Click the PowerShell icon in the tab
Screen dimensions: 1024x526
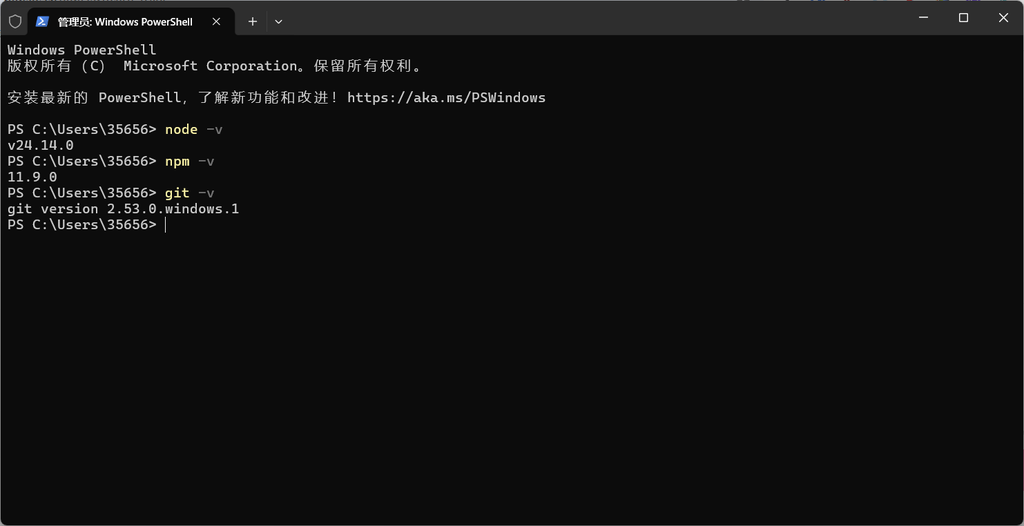[43, 21]
